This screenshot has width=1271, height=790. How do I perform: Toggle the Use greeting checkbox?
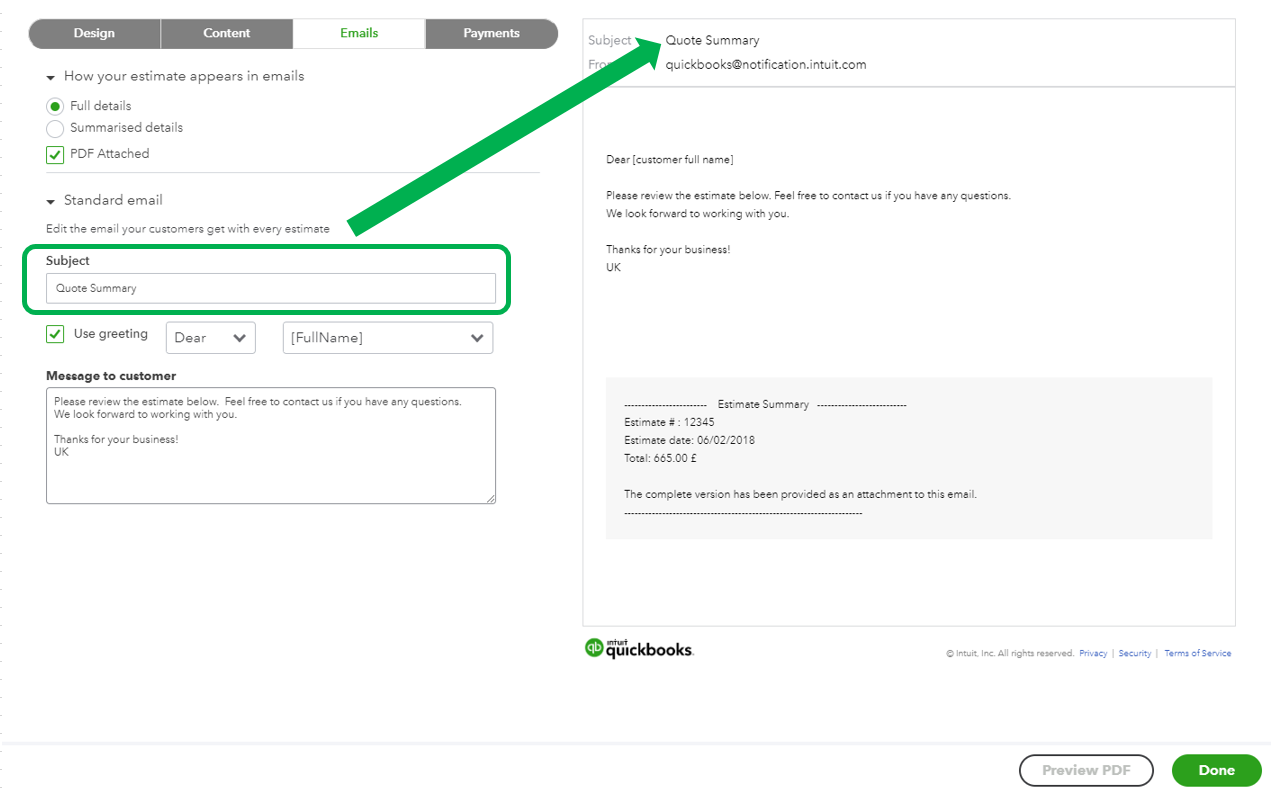[55, 334]
